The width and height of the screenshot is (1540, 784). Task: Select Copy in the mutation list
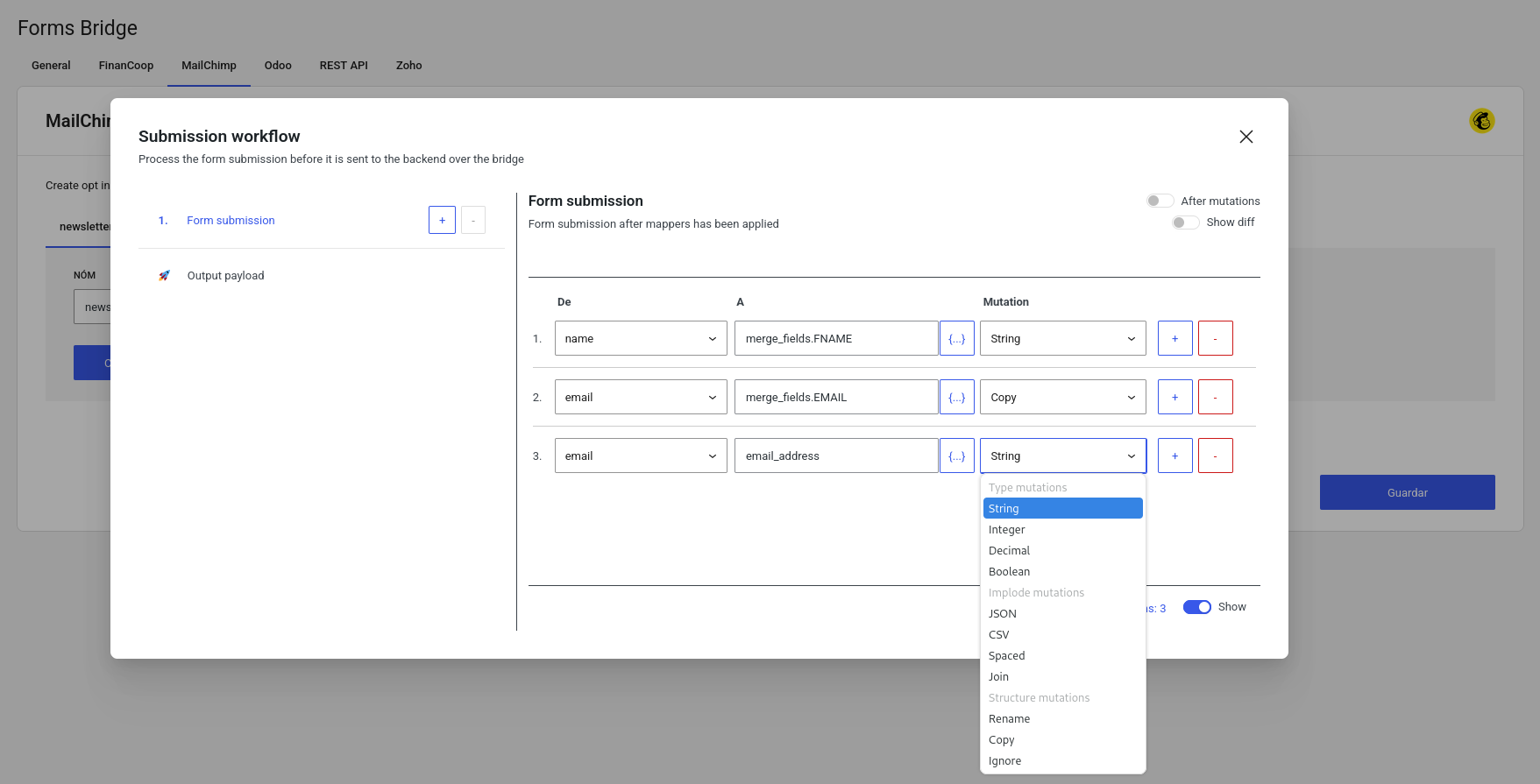click(x=1062, y=739)
